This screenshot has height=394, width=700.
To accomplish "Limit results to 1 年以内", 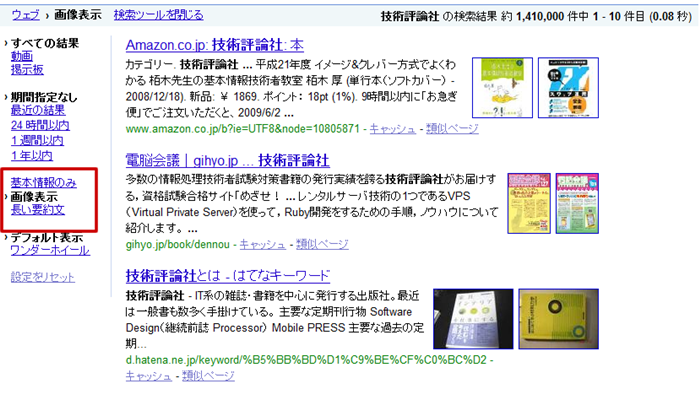I will [32, 156].
